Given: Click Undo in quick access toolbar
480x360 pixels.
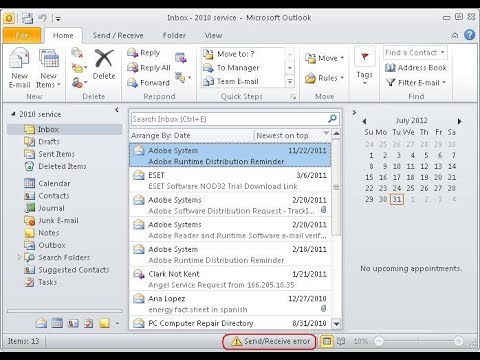Looking at the screenshot, I should pyautogui.click(x=42, y=18).
